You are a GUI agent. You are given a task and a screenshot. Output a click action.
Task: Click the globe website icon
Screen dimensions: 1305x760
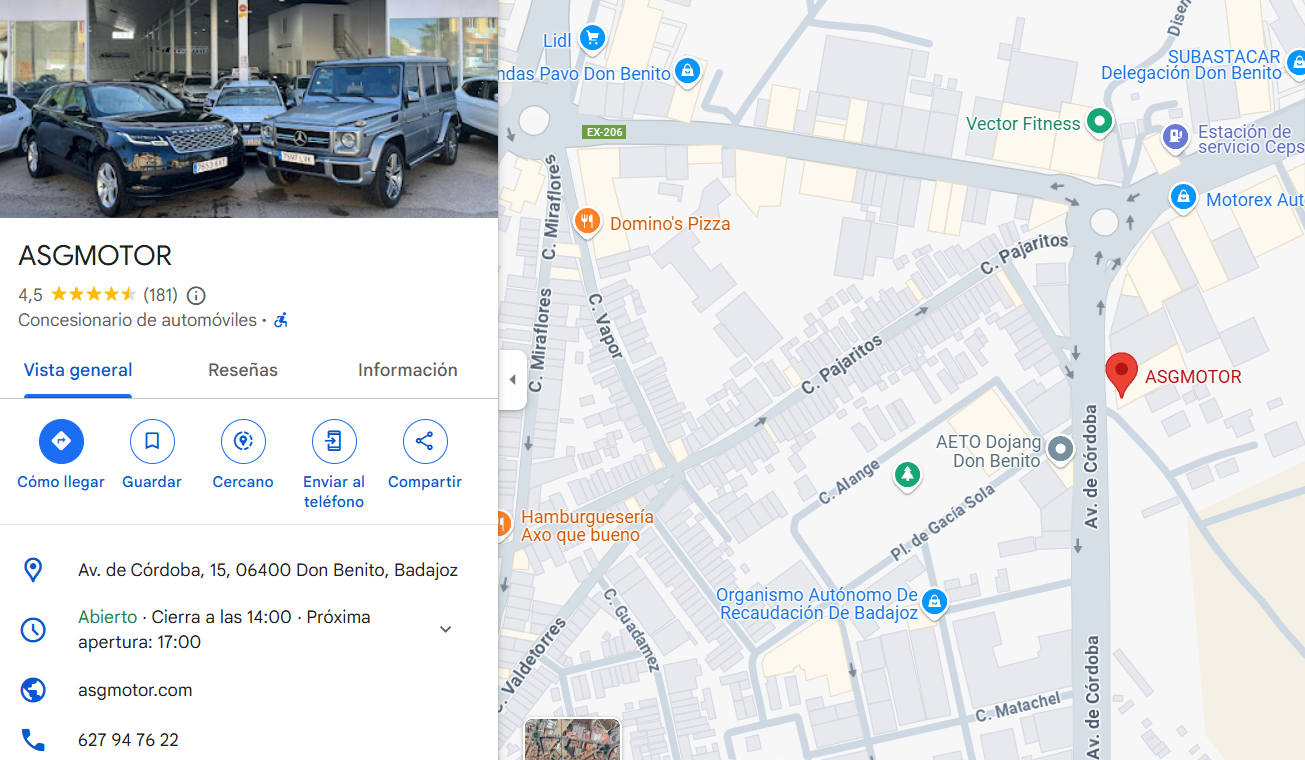pyautogui.click(x=33, y=690)
